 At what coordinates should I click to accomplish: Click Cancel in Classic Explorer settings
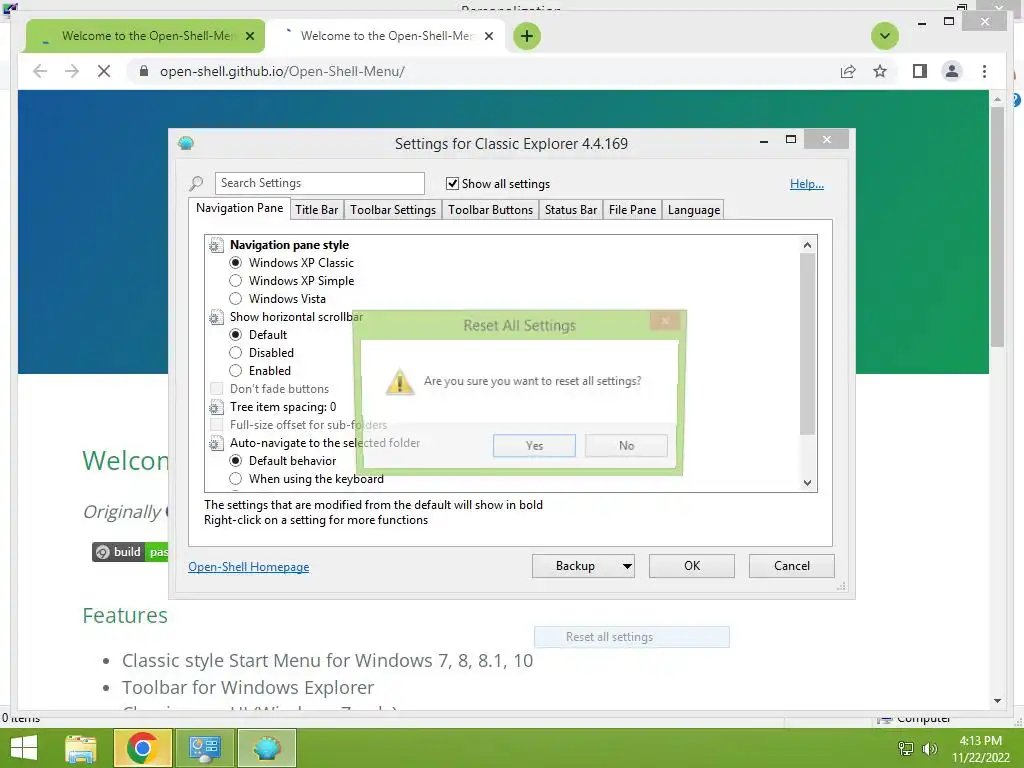[x=792, y=566]
